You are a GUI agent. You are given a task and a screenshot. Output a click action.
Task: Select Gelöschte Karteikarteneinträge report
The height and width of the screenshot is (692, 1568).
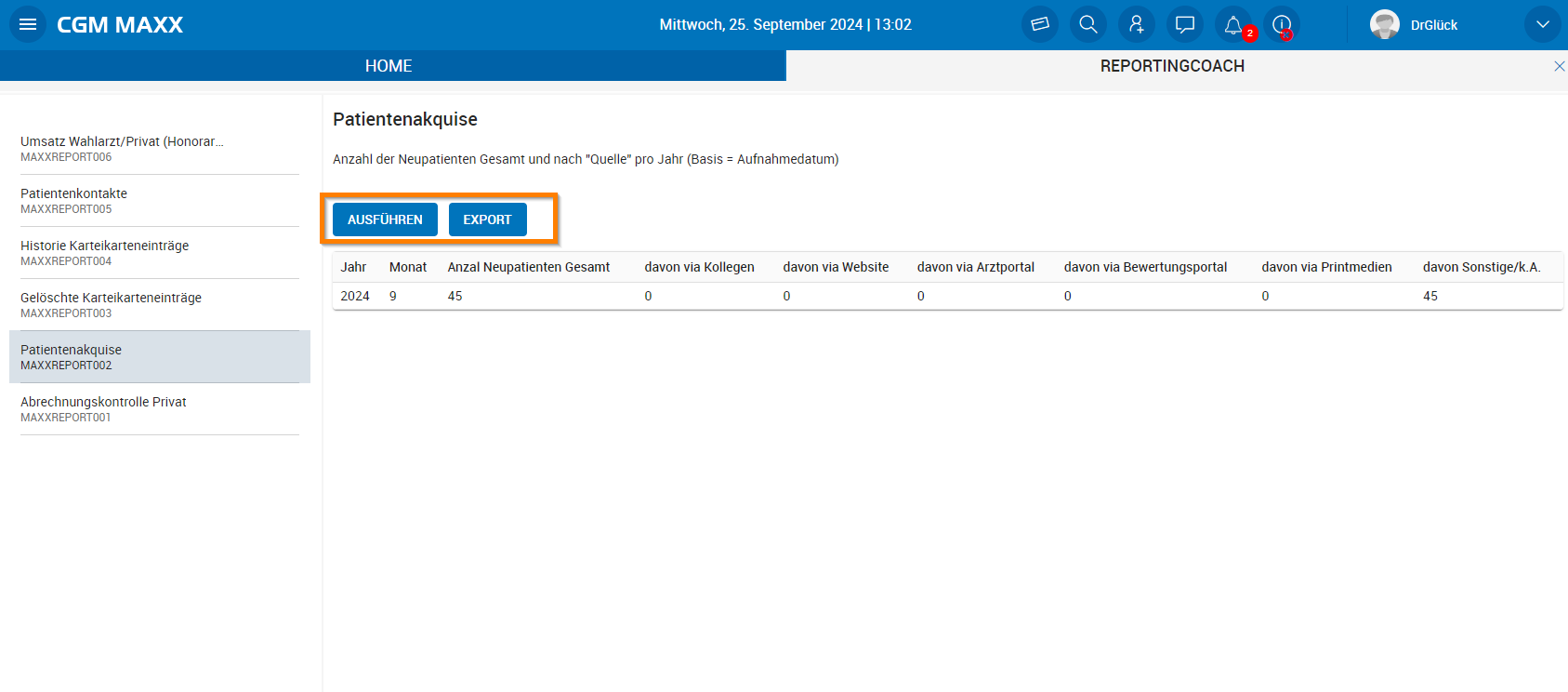point(160,305)
